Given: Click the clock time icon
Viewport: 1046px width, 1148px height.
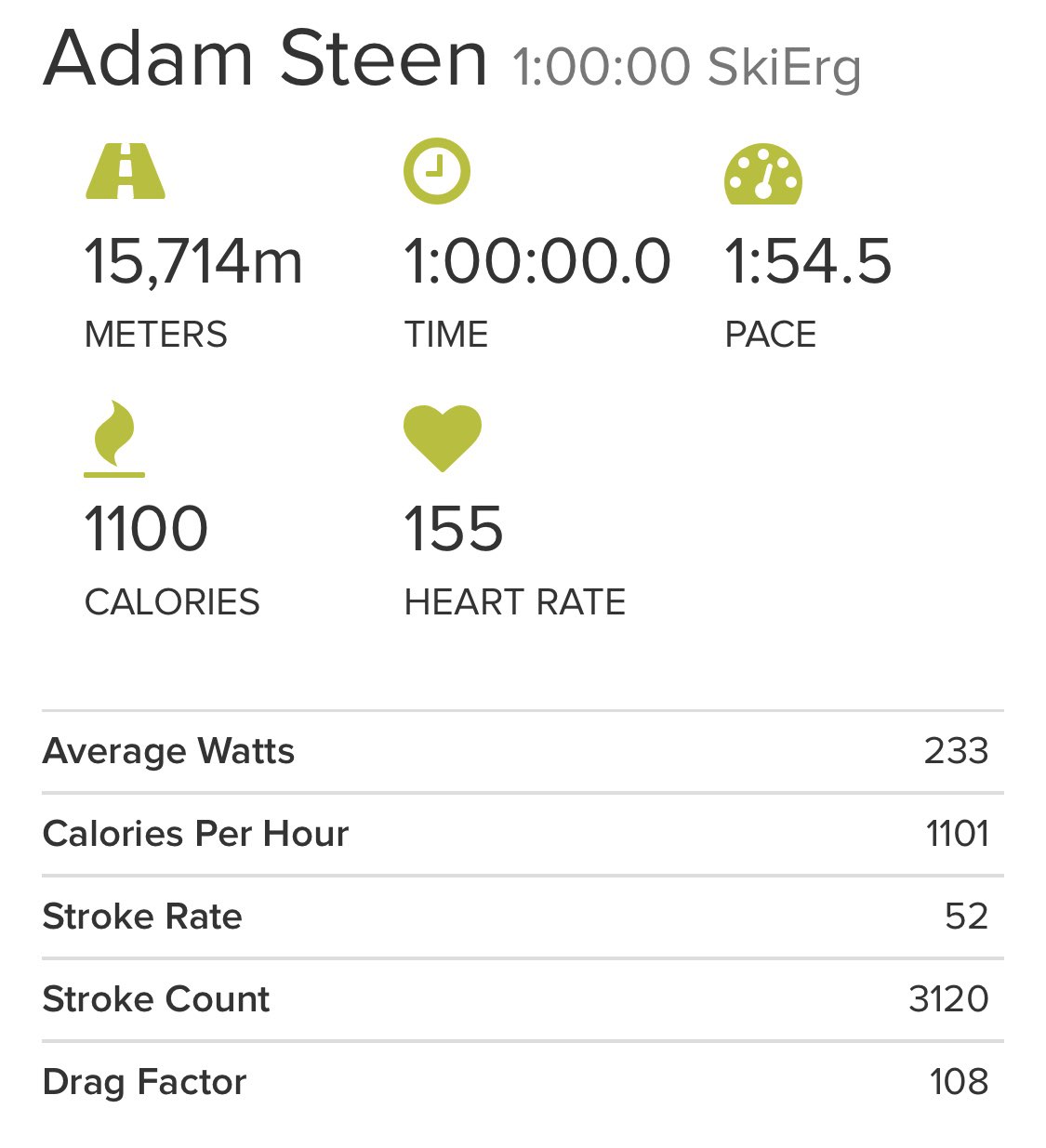Looking at the screenshot, I should tap(437, 171).
